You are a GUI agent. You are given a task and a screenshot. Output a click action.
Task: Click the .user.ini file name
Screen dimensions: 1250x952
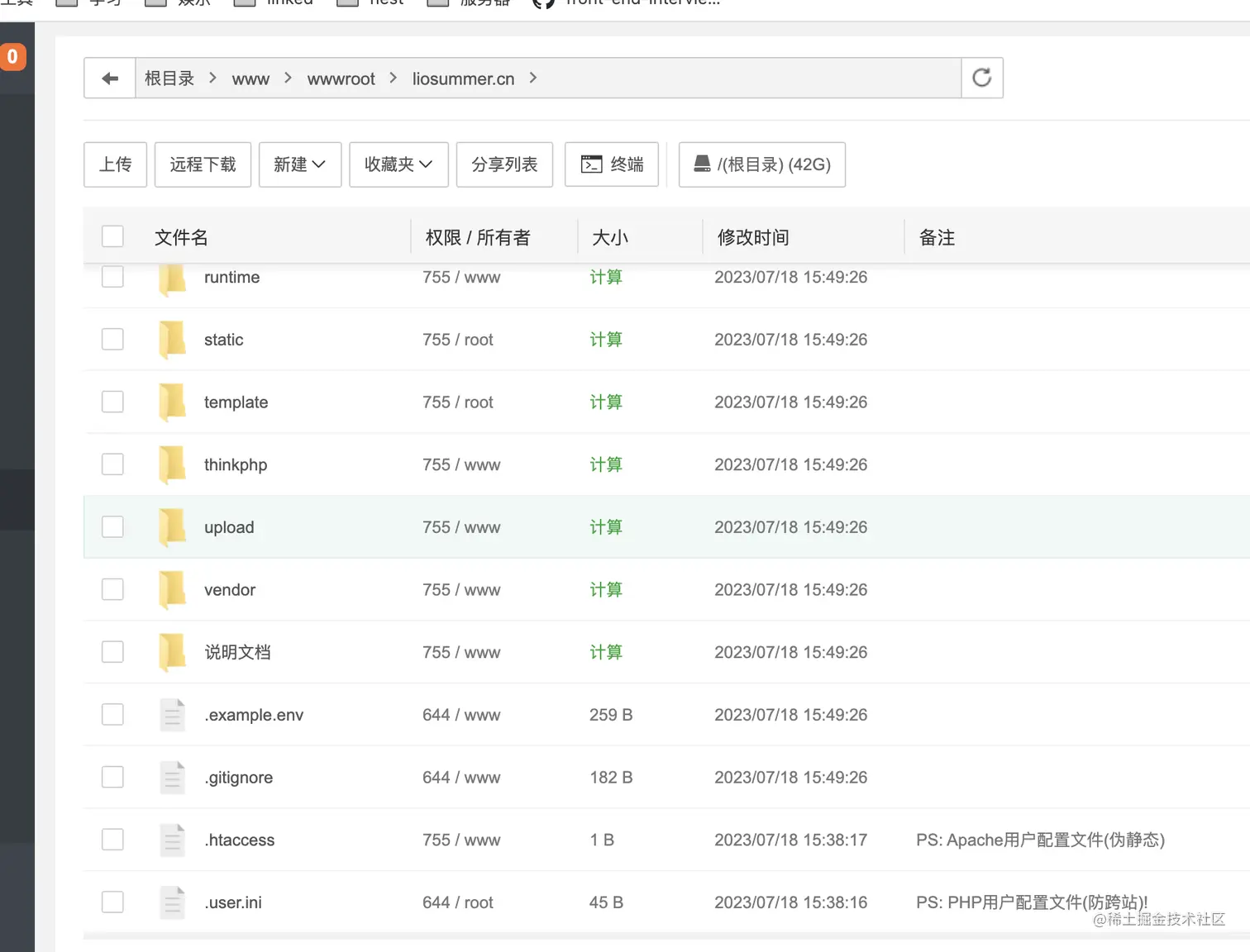click(233, 902)
